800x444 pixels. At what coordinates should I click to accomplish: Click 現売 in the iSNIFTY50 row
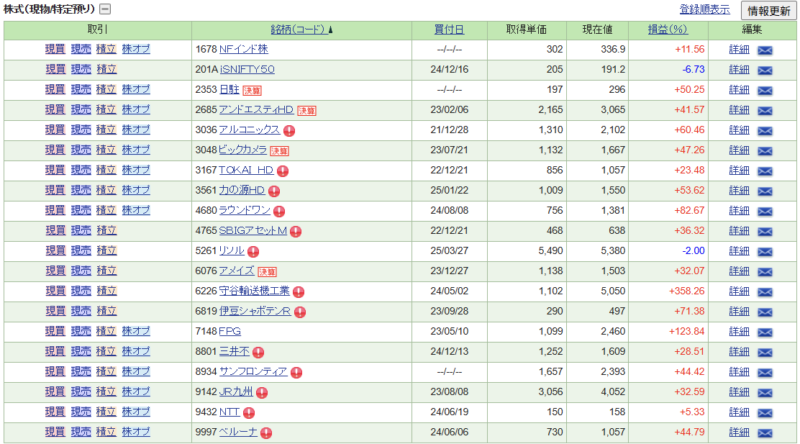(x=81, y=69)
